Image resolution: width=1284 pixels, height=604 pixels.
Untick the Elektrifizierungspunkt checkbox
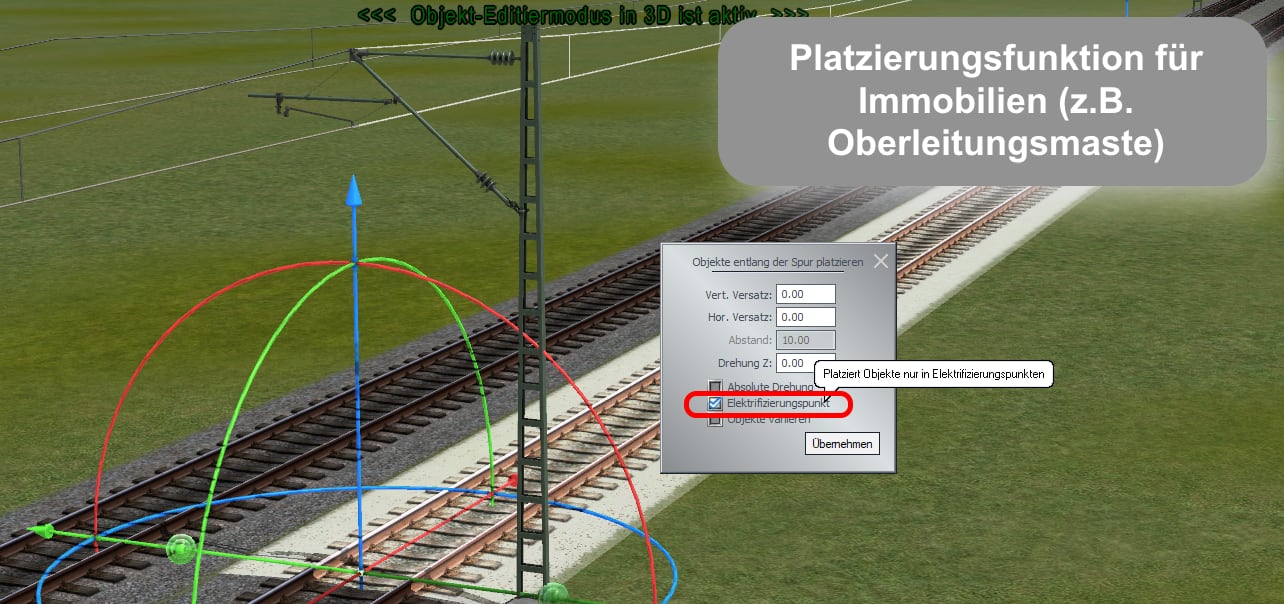coord(714,404)
